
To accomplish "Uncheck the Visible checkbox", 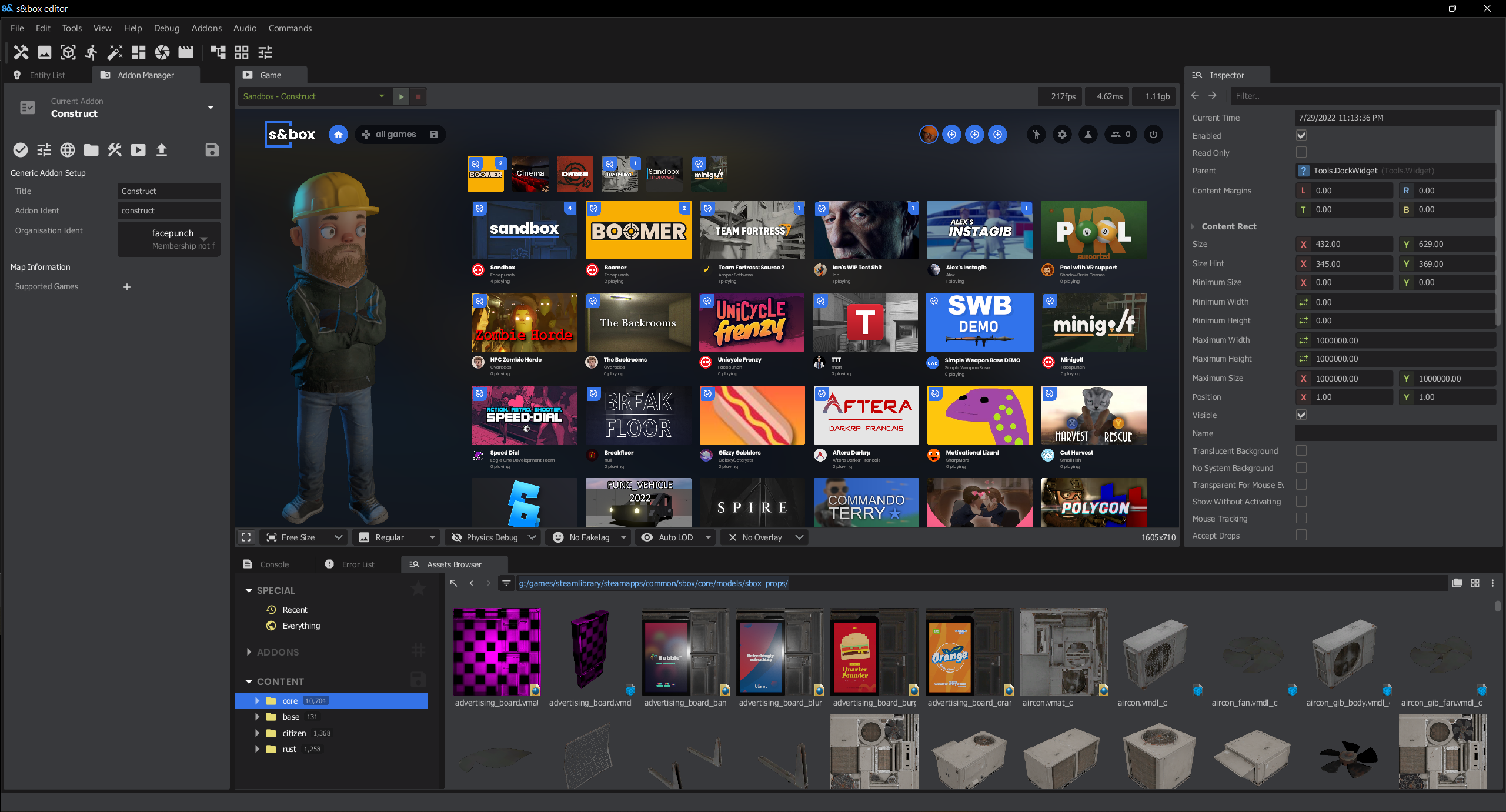I will pos(1301,415).
